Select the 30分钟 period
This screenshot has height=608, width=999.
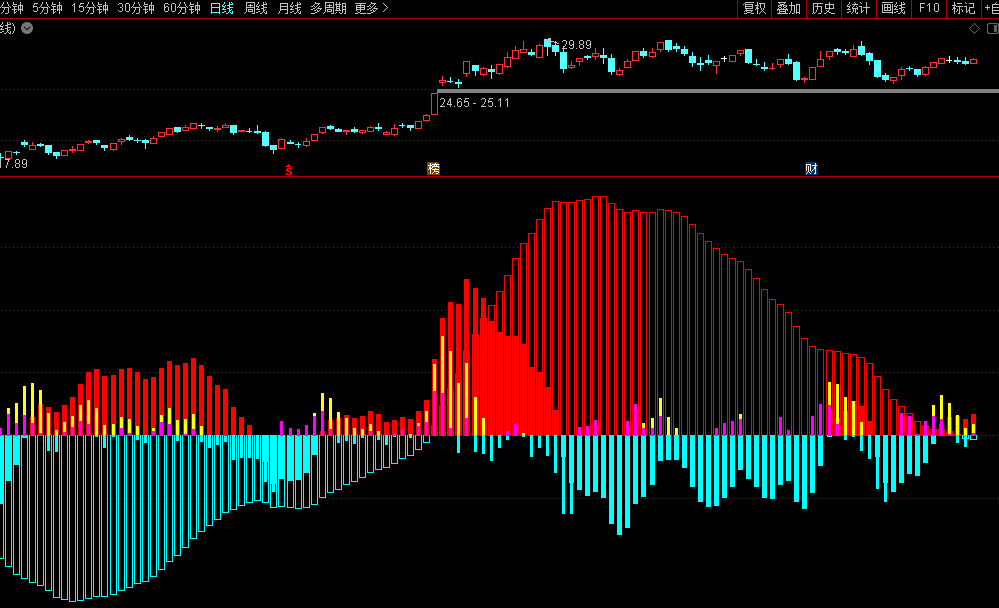pos(135,9)
